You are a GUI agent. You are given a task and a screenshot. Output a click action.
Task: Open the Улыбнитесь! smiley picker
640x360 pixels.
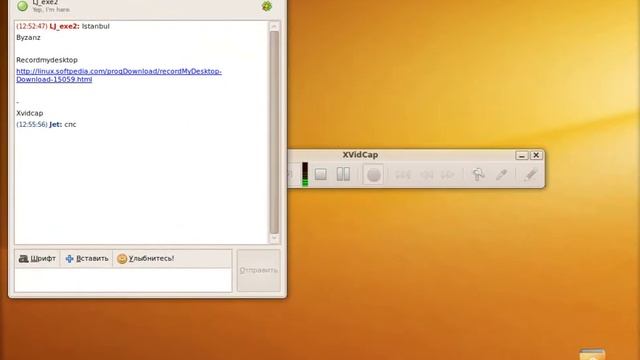click(x=145, y=258)
